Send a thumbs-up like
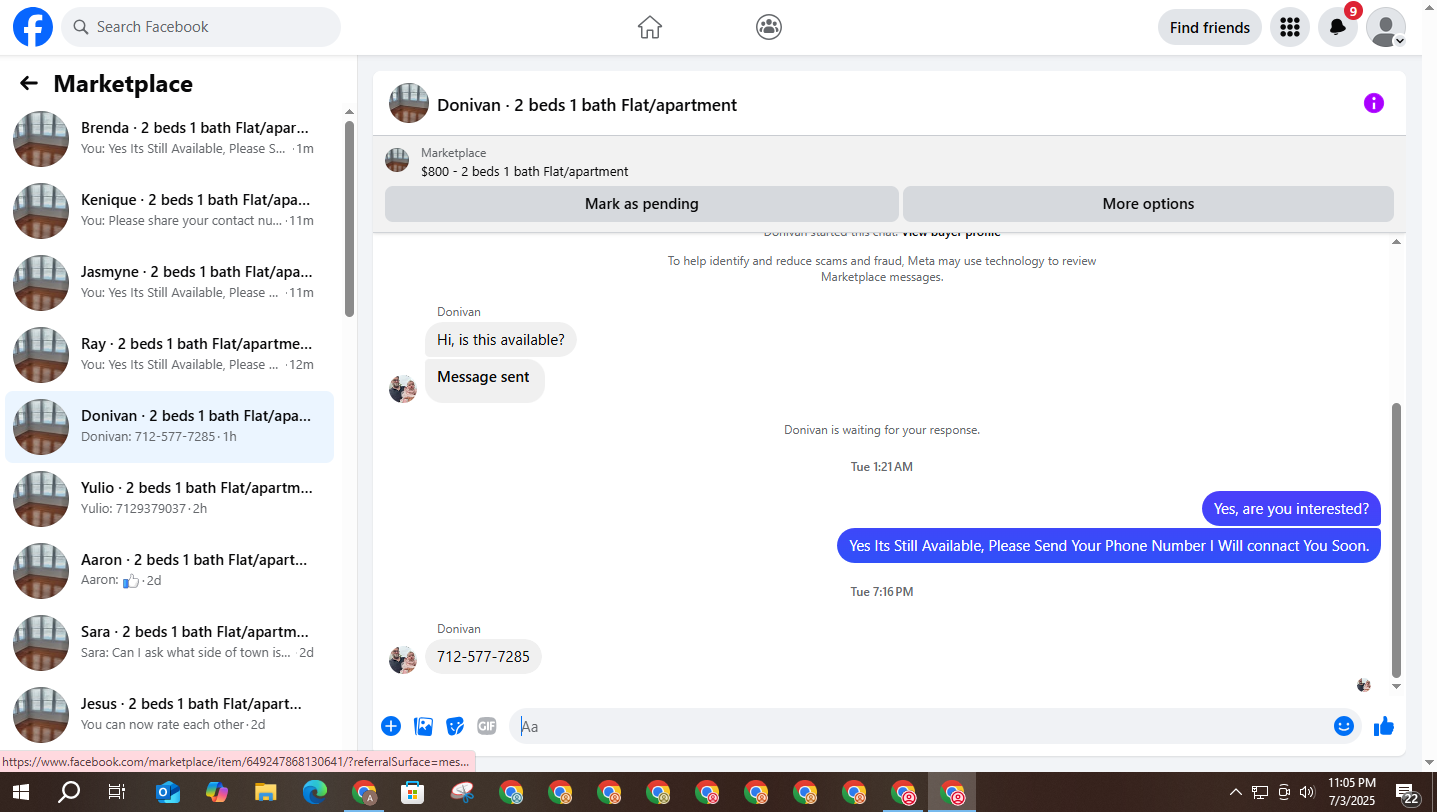The image size is (1437, 812). 1384,726
